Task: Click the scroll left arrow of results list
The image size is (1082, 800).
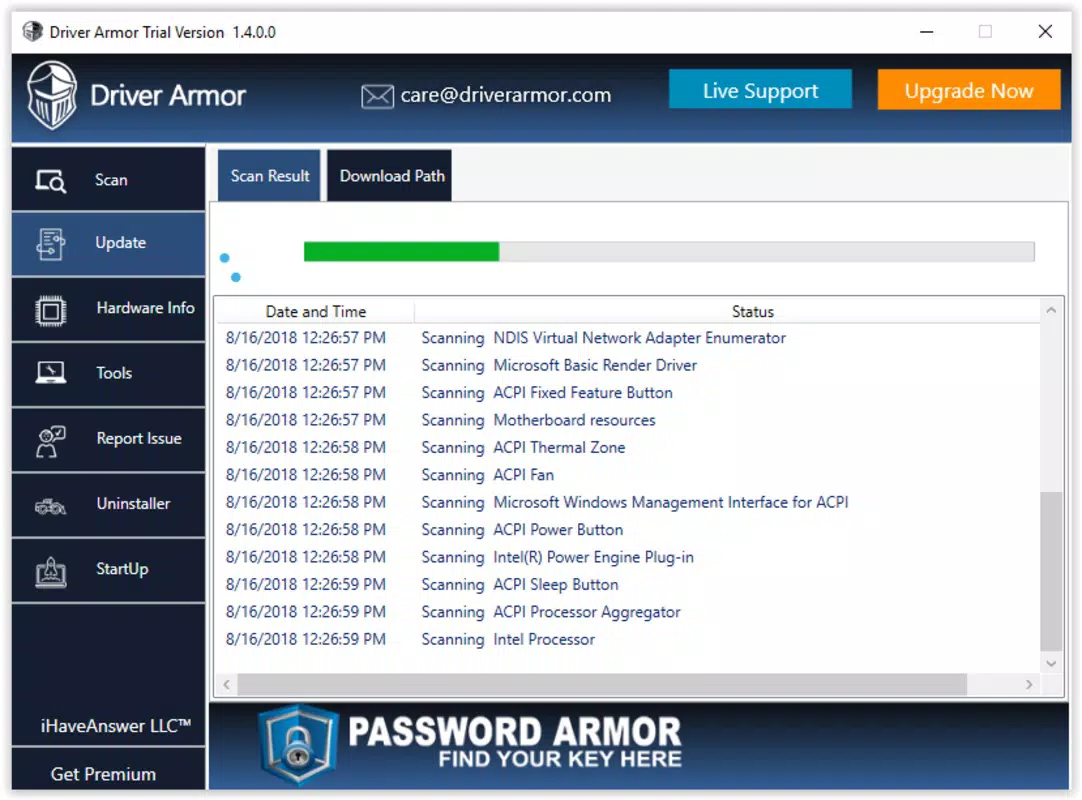Action: point(226,684)
